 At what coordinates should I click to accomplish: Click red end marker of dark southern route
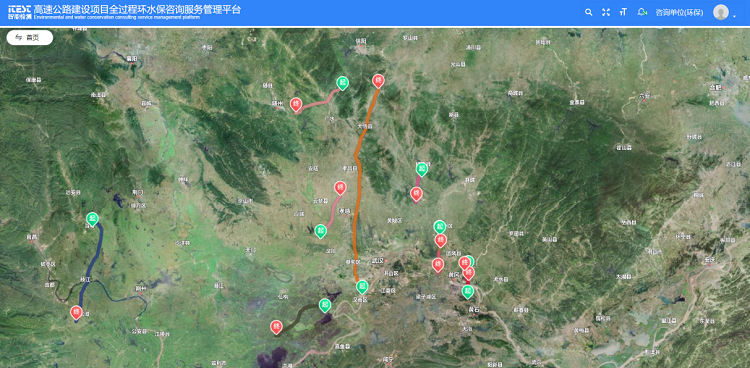[x=276, y=326]
